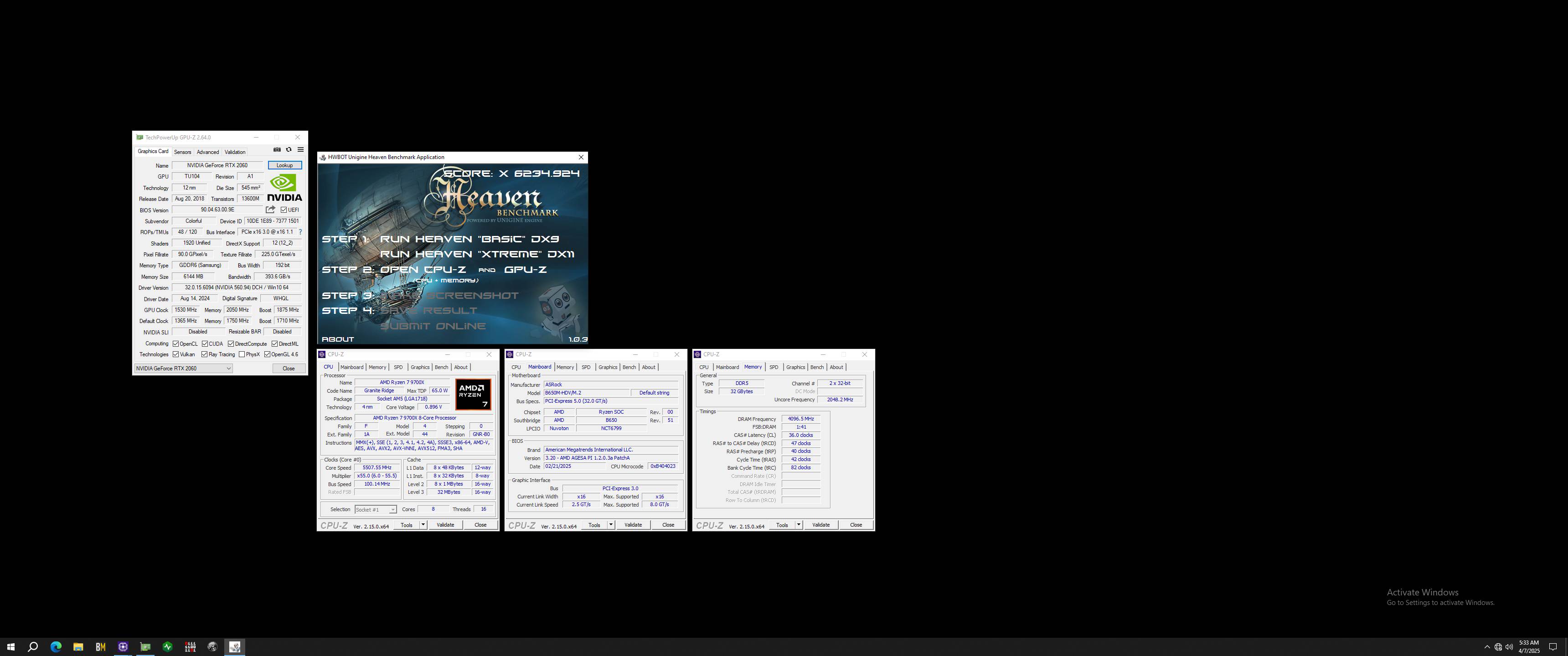Image resolution: width=1568 pixels, height=656 pixels.
Task: Open Tools dropdown arrow in CPU-Z memory window
Action: pyautogui.click(x=799, y=524)
